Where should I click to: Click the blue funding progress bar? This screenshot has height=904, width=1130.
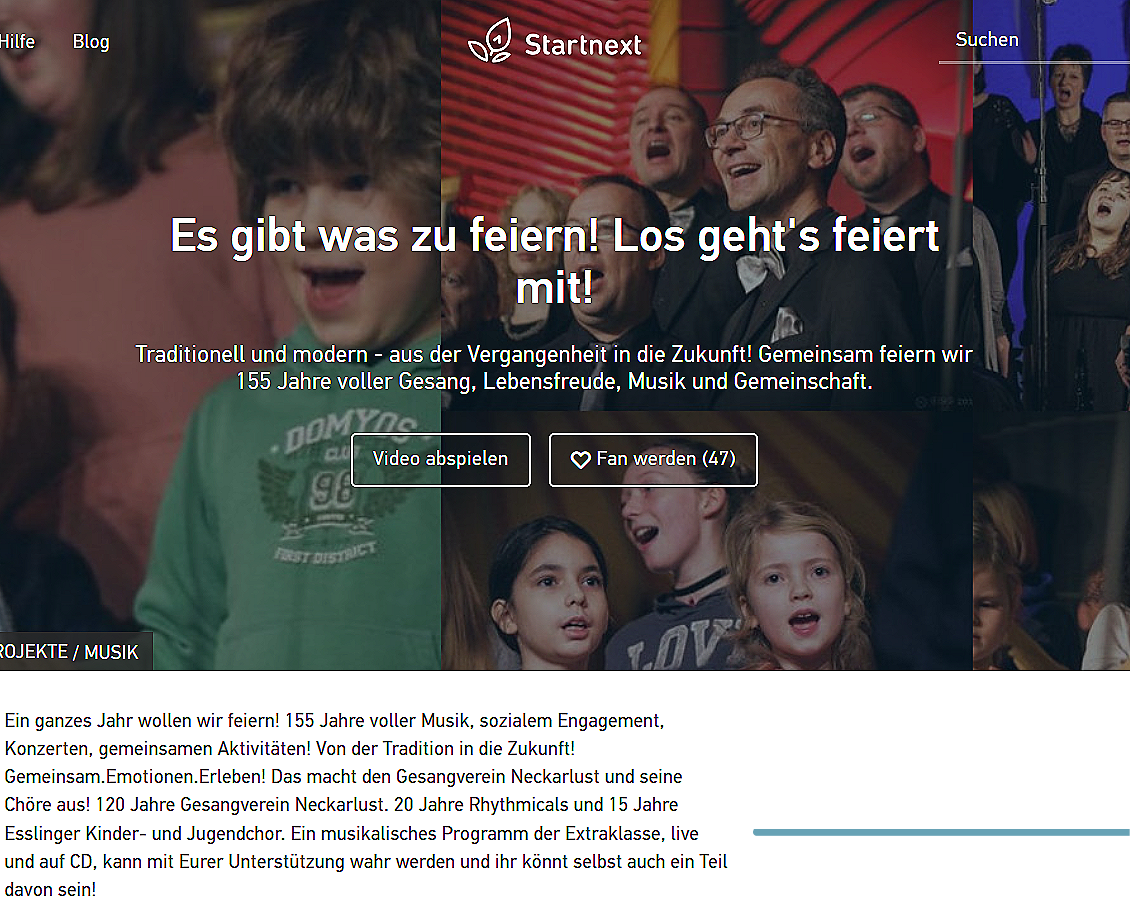tap(941, 833)
